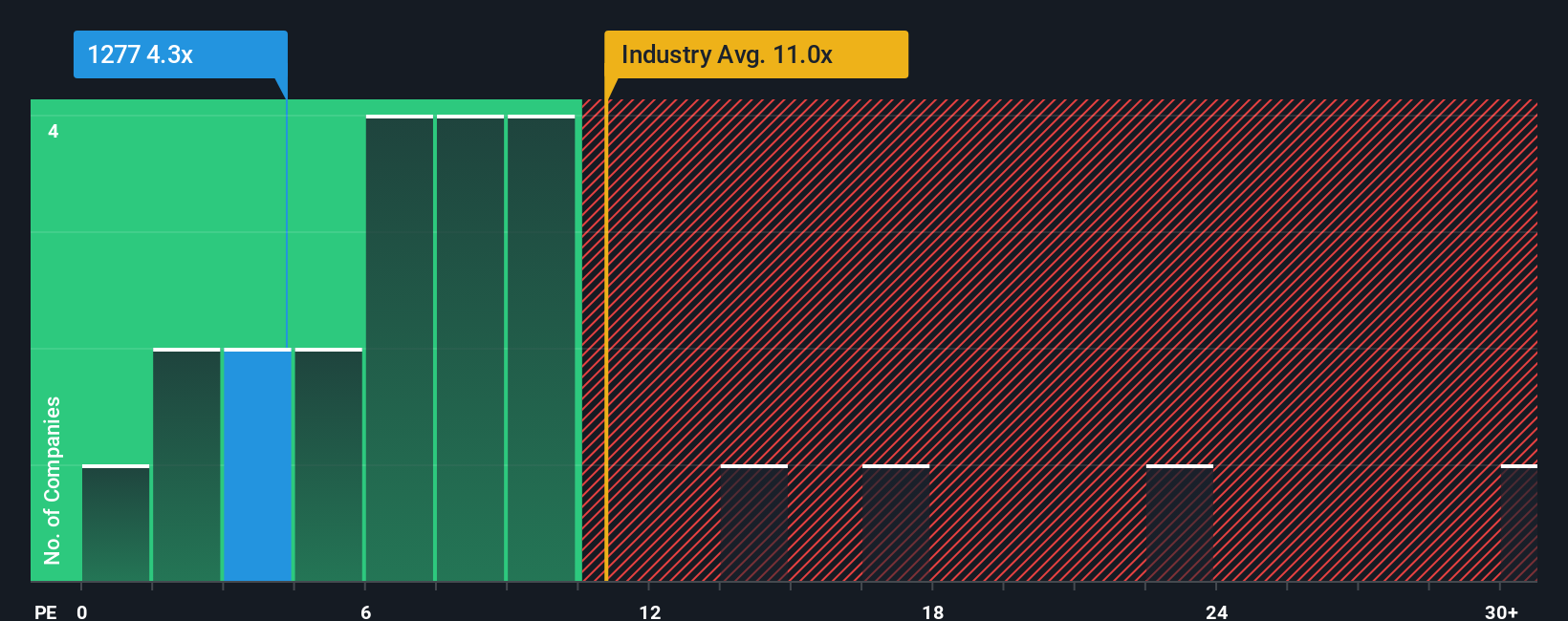
Task: Select the highlighted blue histogram bar
Action: (257, 464)
